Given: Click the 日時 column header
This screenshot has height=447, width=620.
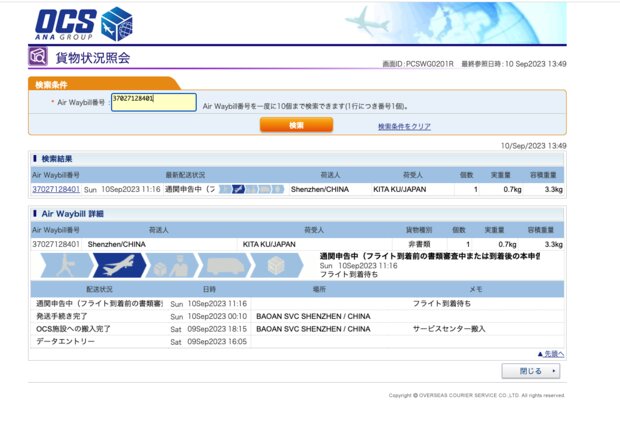Looking at the screenshot, I should (209, 289).
